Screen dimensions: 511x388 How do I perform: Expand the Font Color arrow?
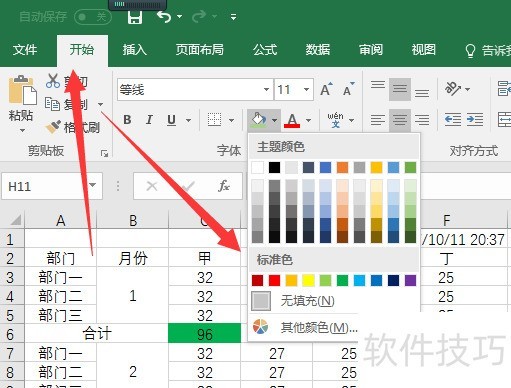coord(308,120)
